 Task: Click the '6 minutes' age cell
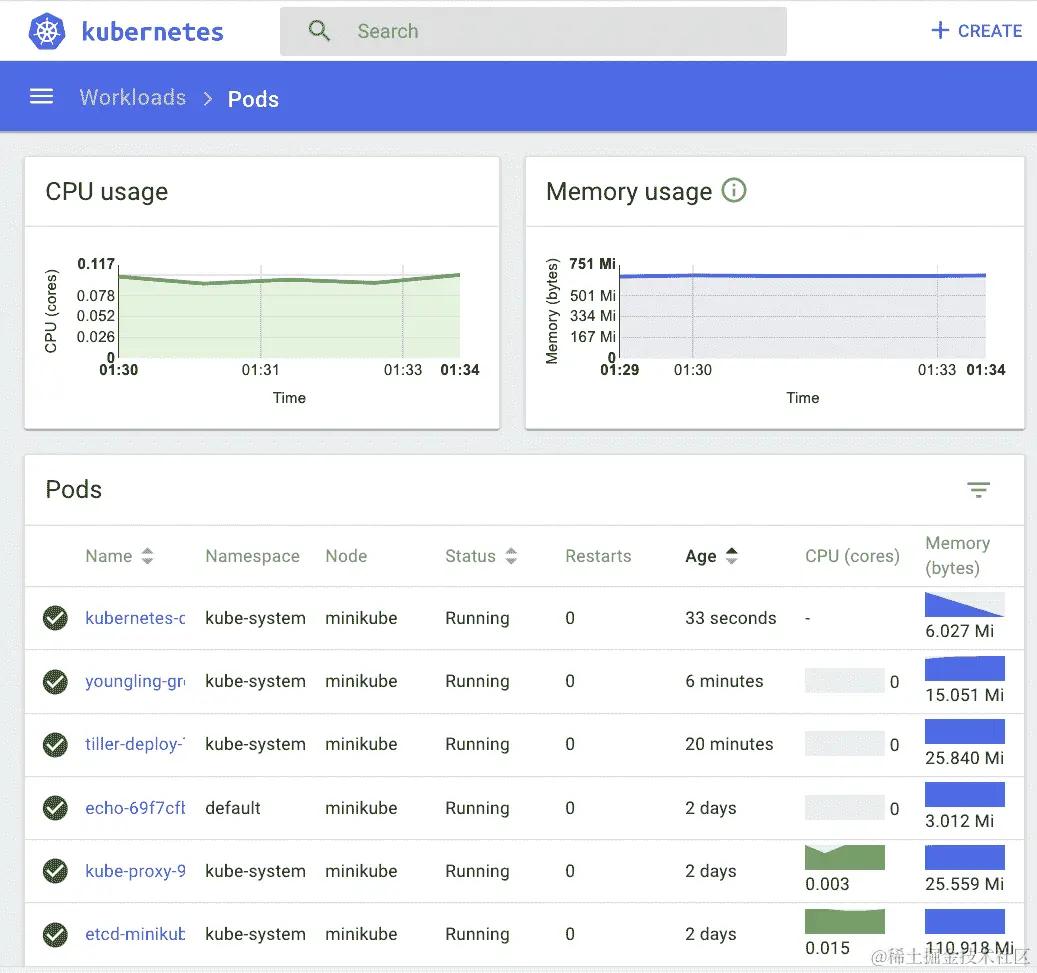(x=724, y=681)
